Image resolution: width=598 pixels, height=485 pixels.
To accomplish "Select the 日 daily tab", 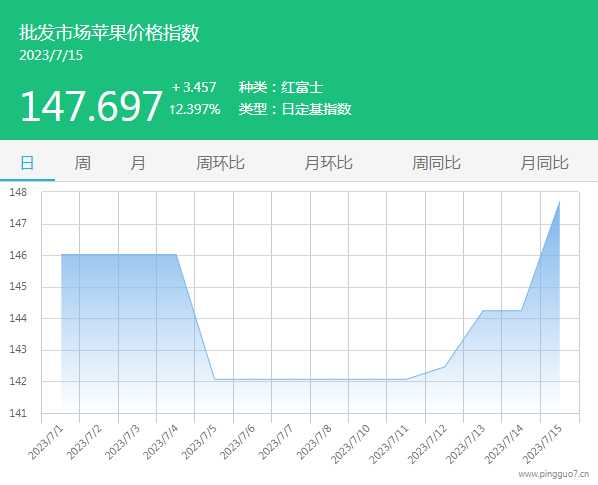I will [x=27, y=163].
